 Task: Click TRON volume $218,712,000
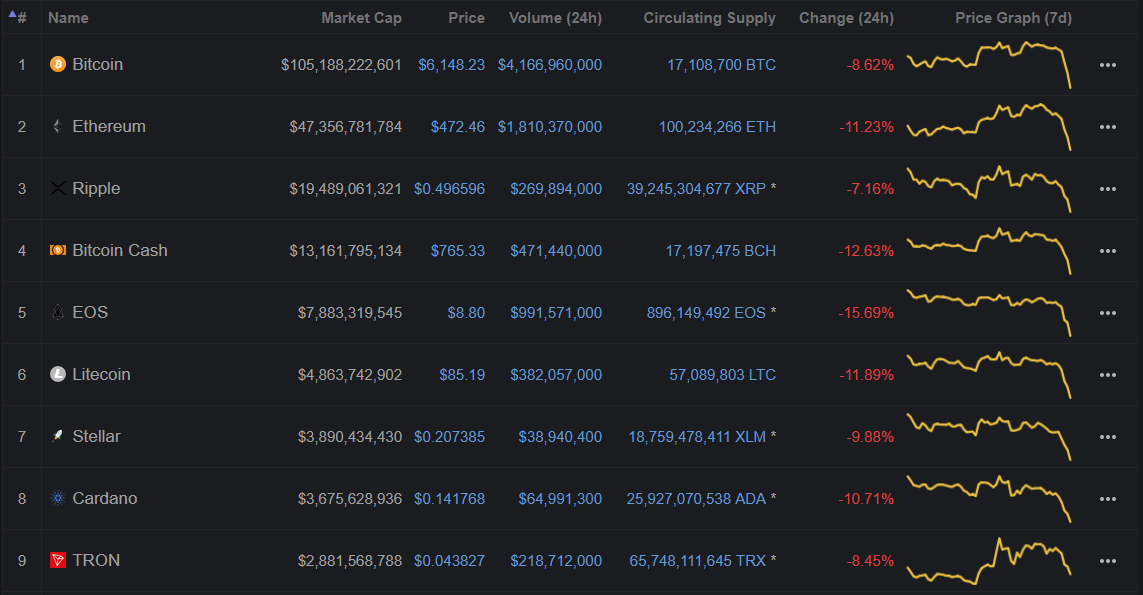pos(556,561)
